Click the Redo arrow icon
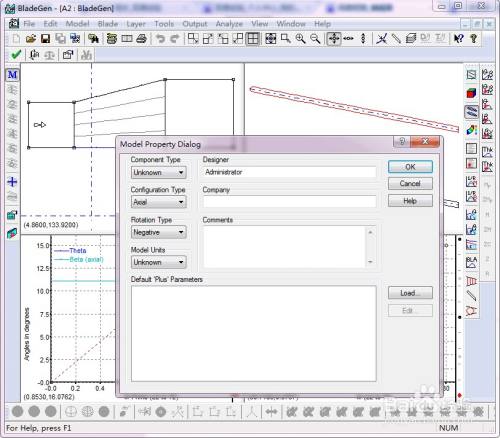 (x=175, y=39)
